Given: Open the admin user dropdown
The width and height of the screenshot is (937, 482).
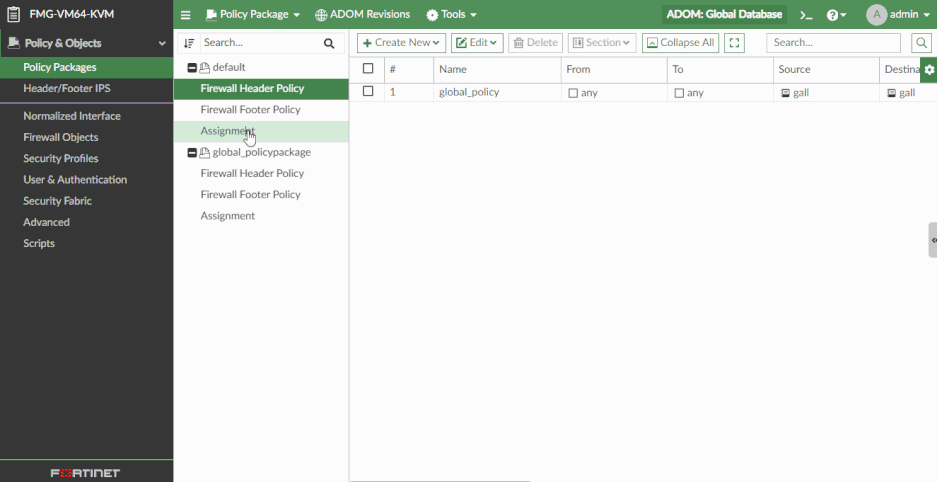Looking at the screenshot, I should [x=910, y=15].
